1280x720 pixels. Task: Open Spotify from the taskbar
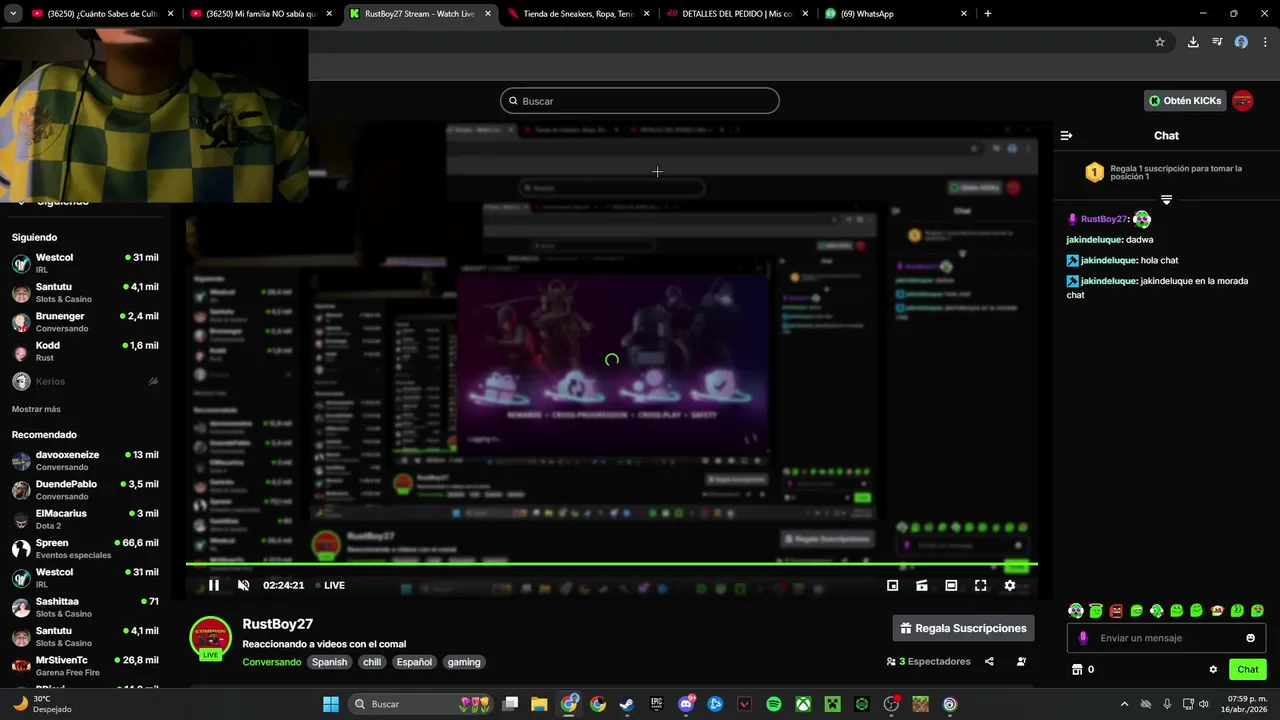click(773, 704)
